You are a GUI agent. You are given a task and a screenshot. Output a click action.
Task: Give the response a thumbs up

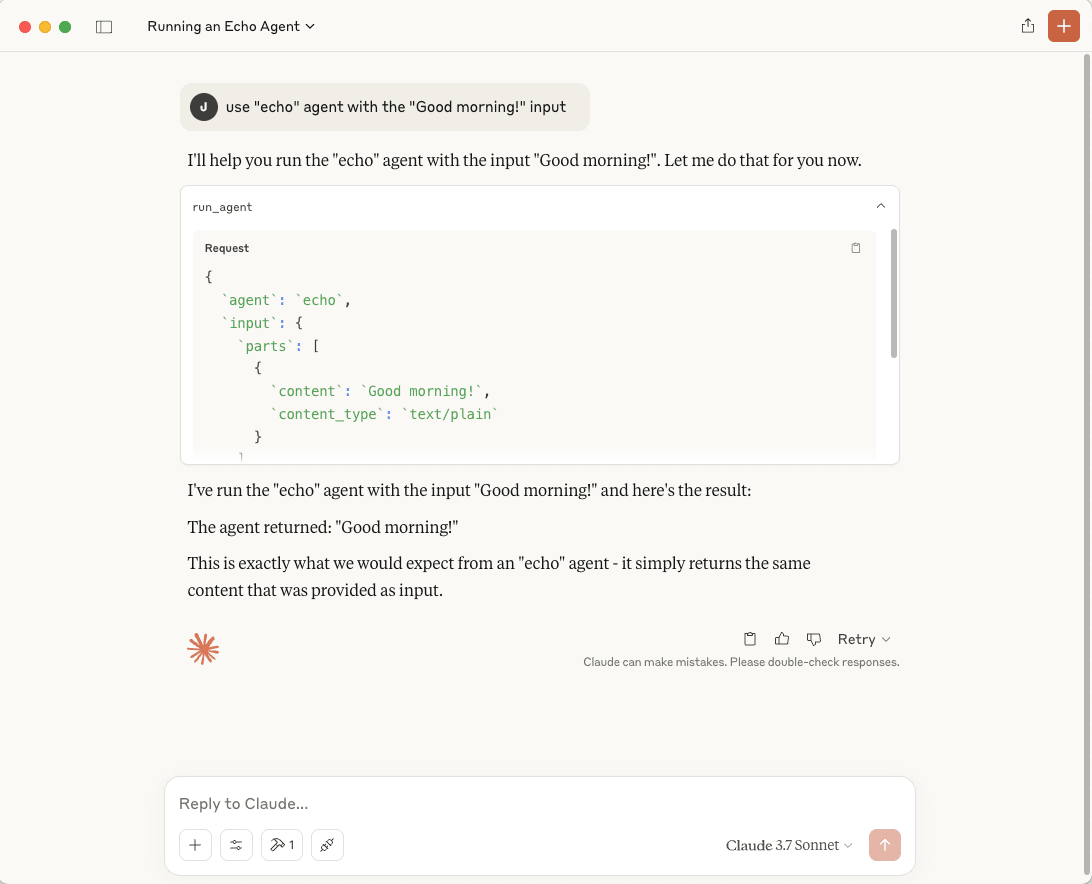[781, 639]
